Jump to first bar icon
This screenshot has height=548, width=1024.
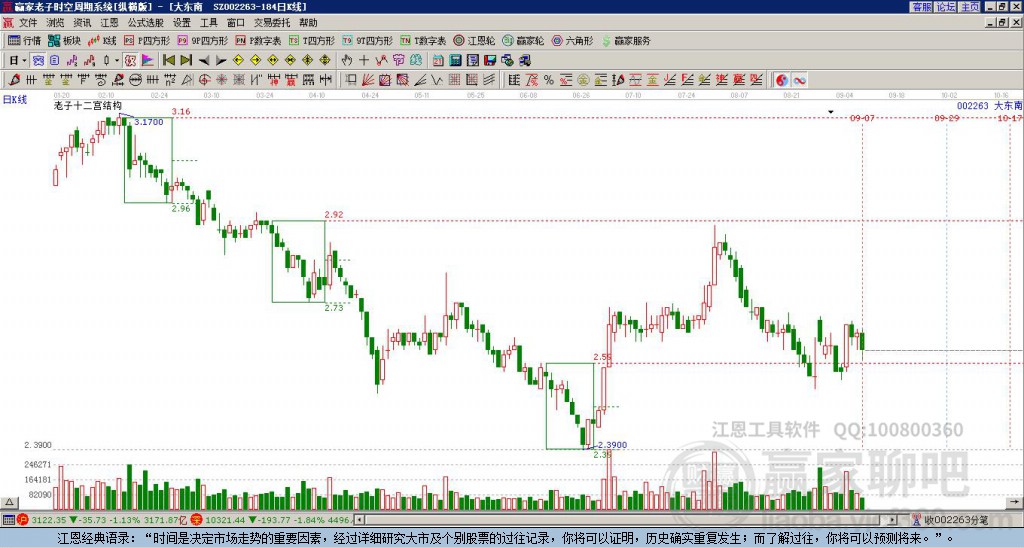[x=168, y=61]
